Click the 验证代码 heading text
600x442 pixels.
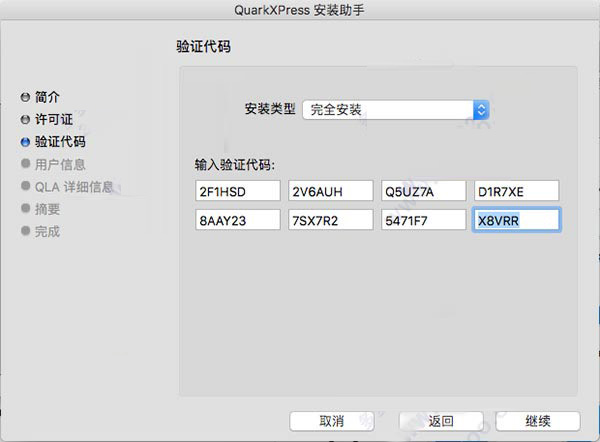204,47
